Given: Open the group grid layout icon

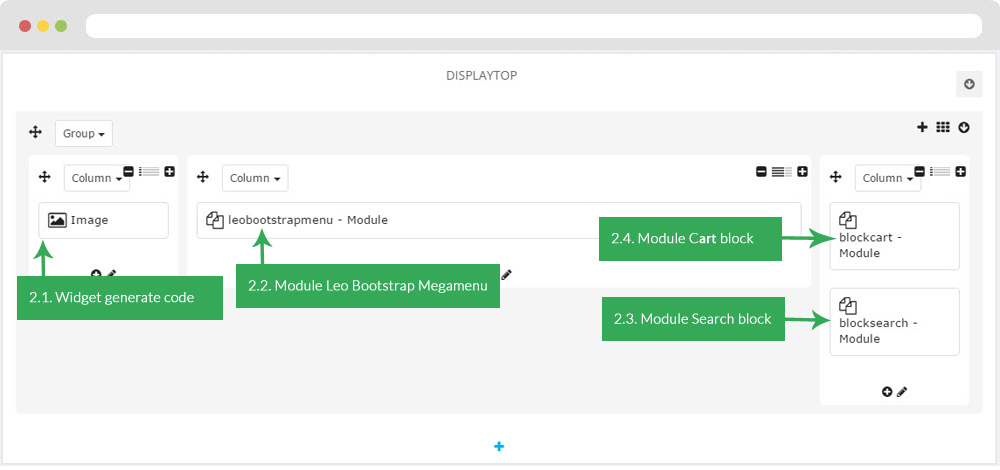Looking at the screenshot, I should (943, 127).
